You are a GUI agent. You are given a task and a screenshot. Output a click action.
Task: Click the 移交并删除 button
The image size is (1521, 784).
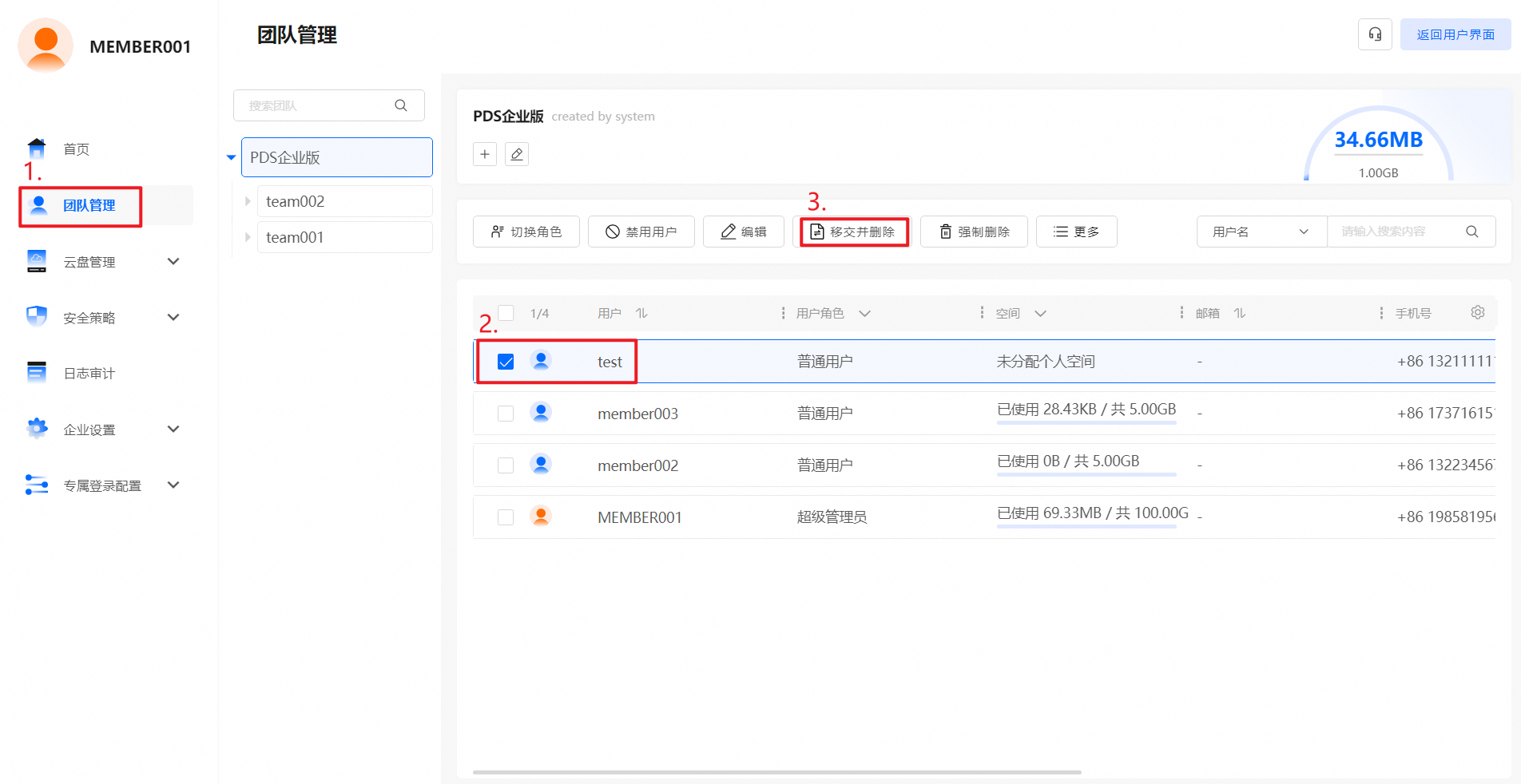[853, 232]
